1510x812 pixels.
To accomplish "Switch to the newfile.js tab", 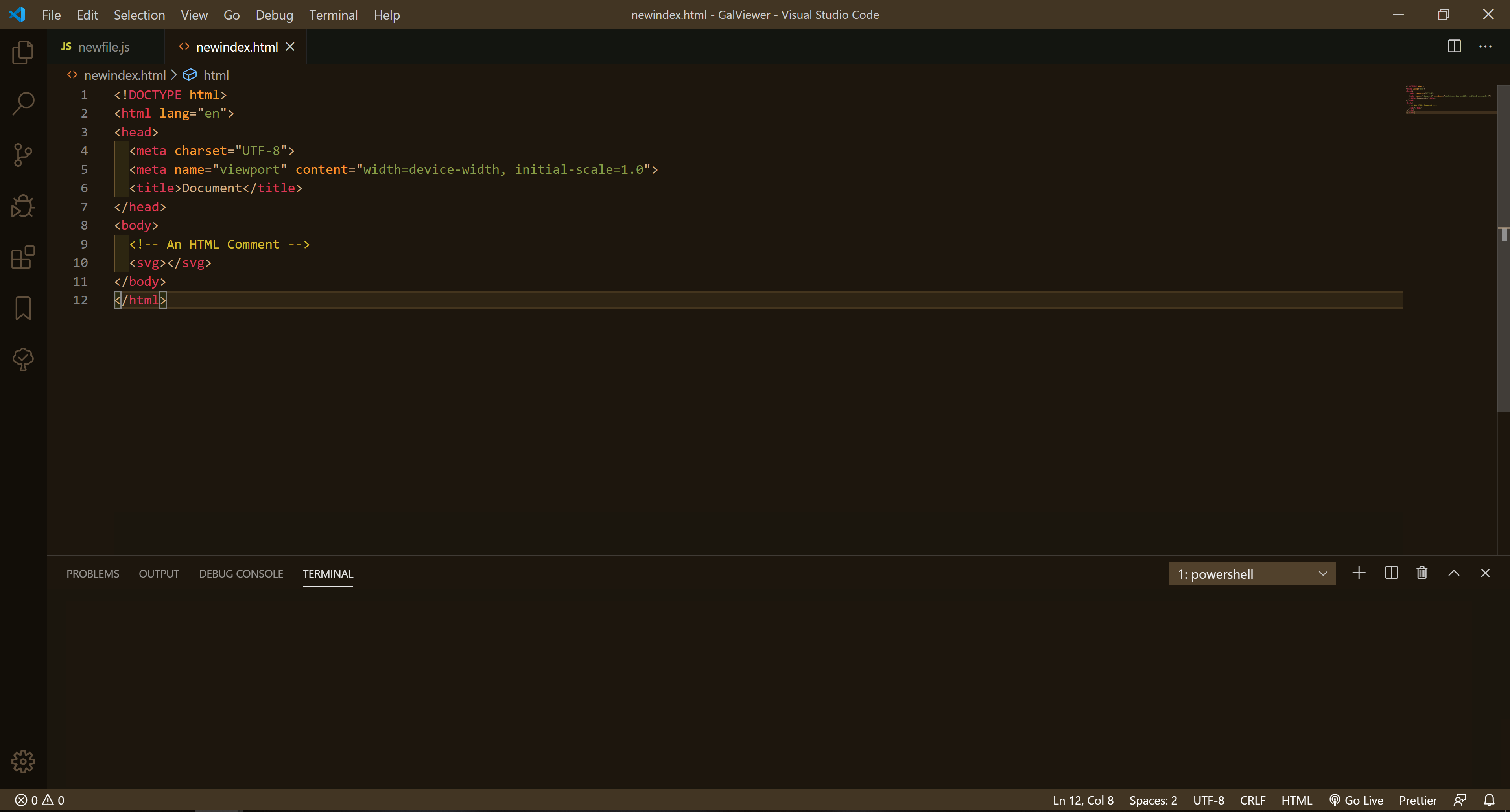I will [x=103, y=47].
